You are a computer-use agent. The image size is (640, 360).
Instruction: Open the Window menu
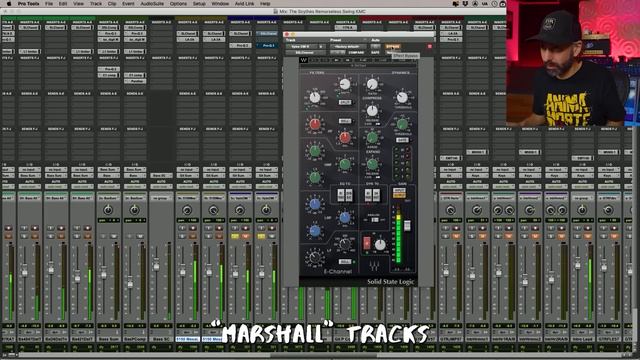[x=220, y=4]
